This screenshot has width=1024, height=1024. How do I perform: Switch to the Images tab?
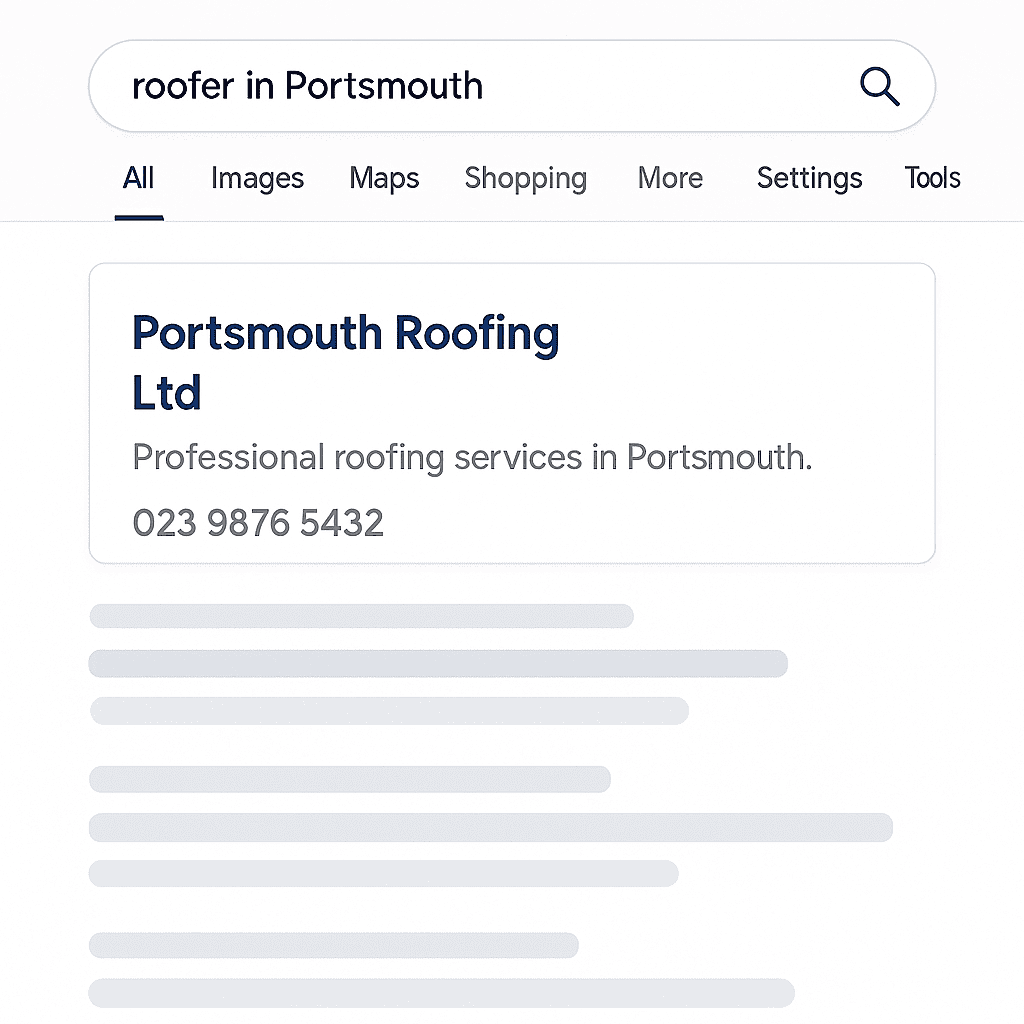pos(257,179)
